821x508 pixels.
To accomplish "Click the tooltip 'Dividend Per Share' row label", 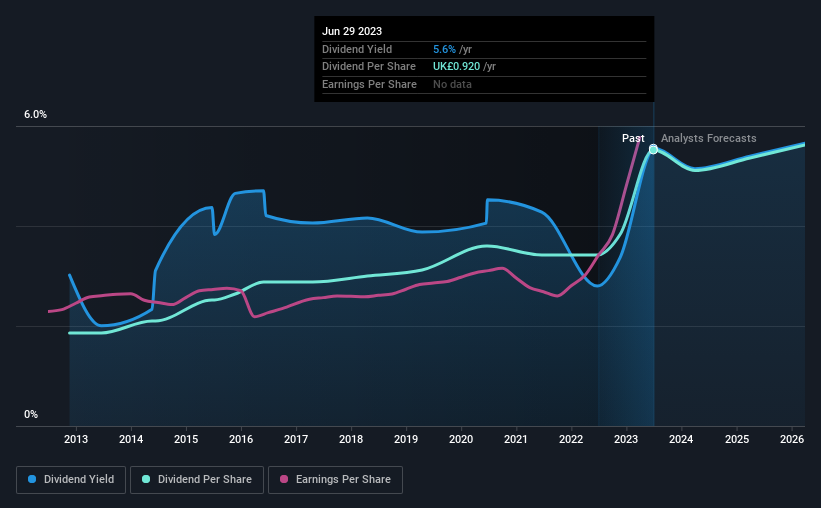I will click(x=369, y=67).
